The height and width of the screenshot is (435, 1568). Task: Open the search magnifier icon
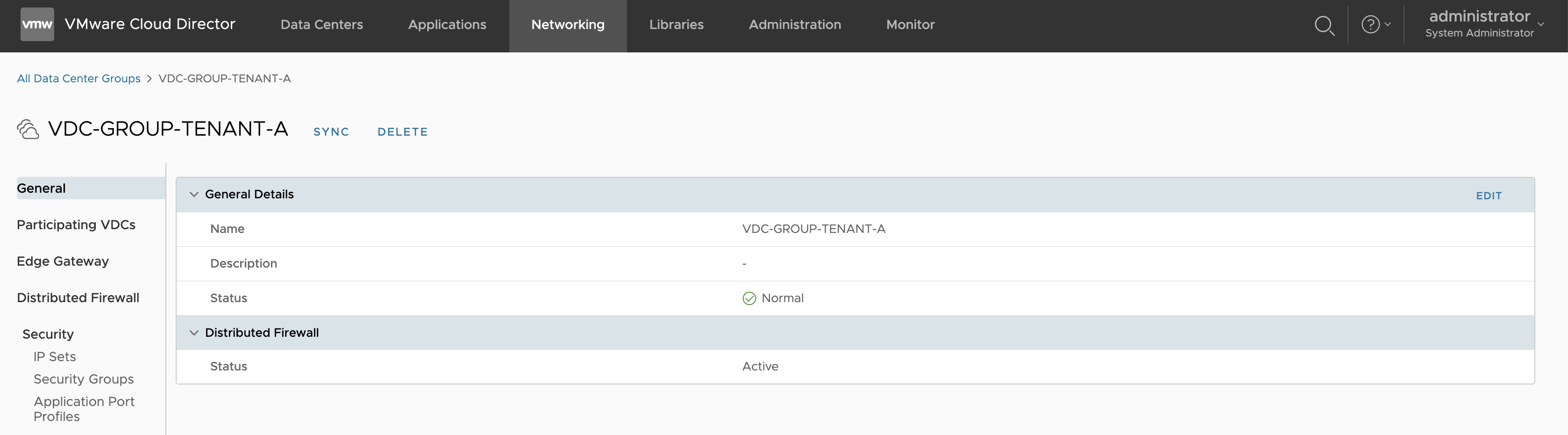(x=1324, y=26)
